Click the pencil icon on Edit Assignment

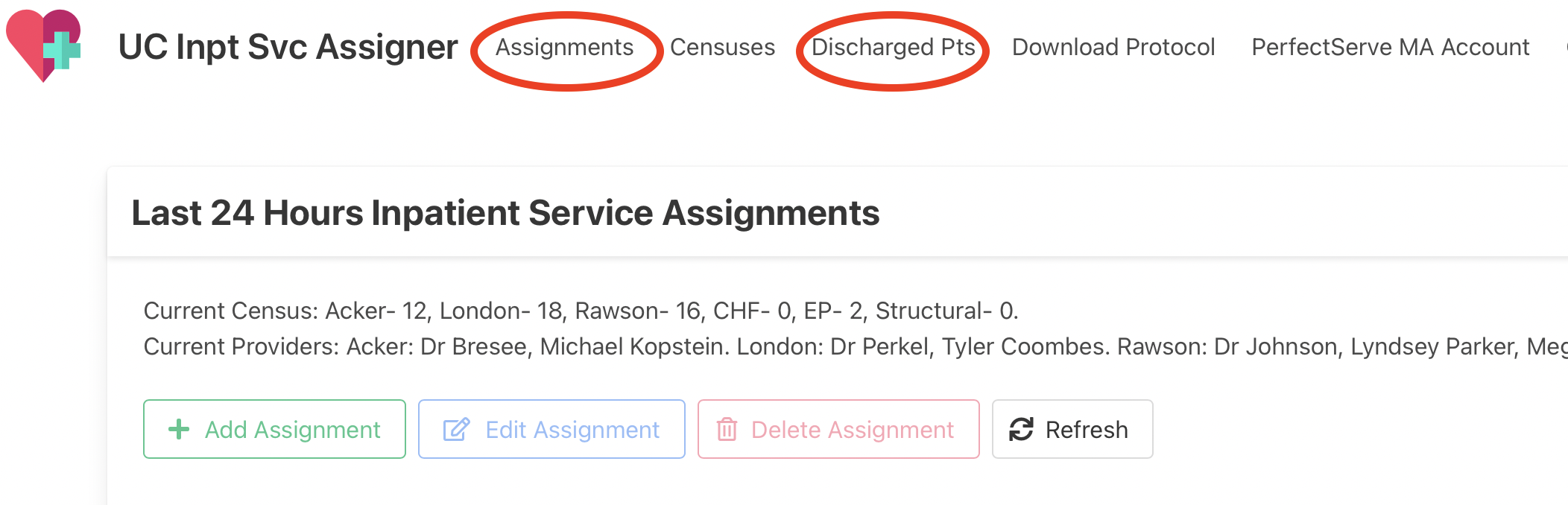coord(456,429)
